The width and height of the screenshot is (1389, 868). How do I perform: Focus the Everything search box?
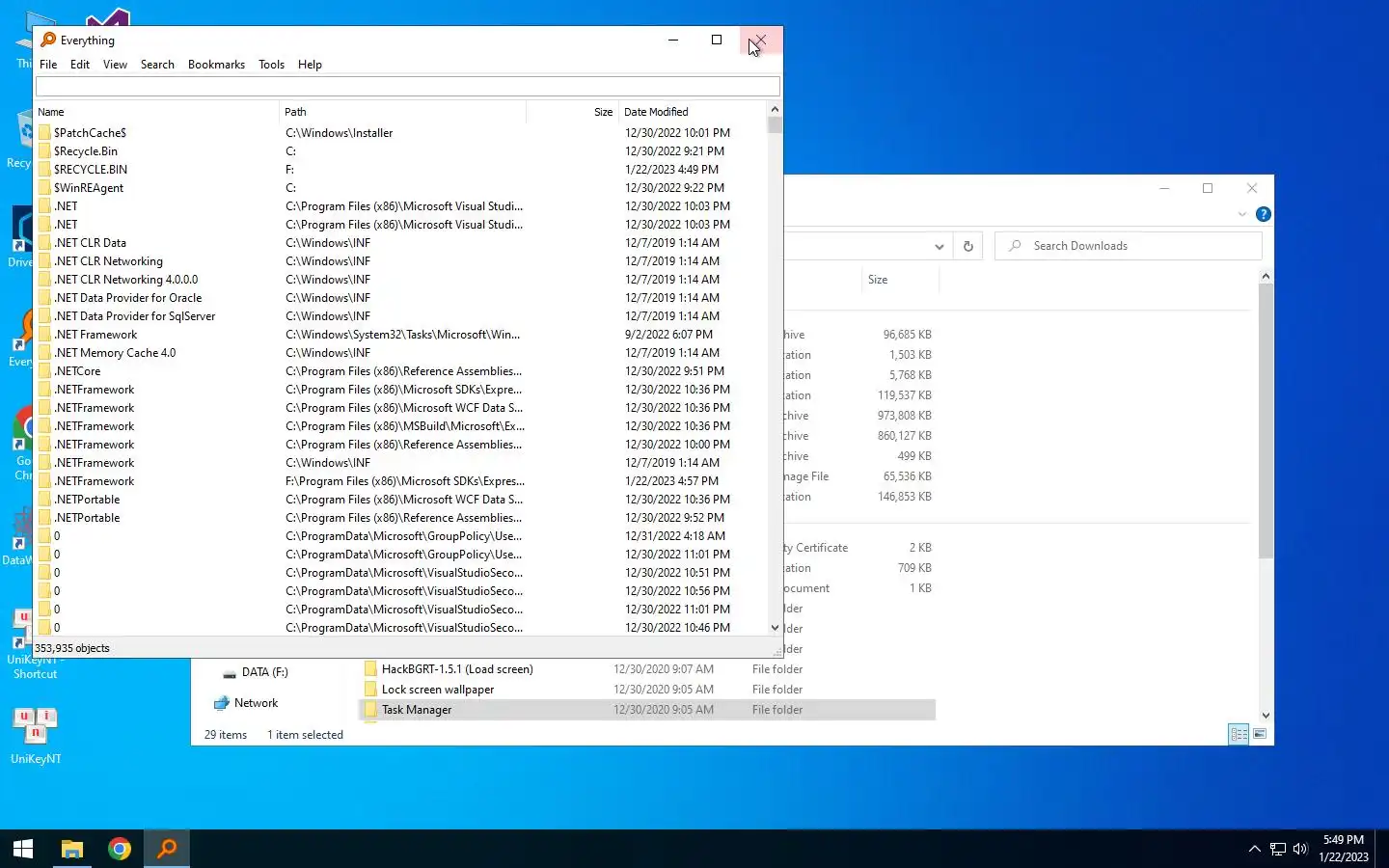(407, 86)
